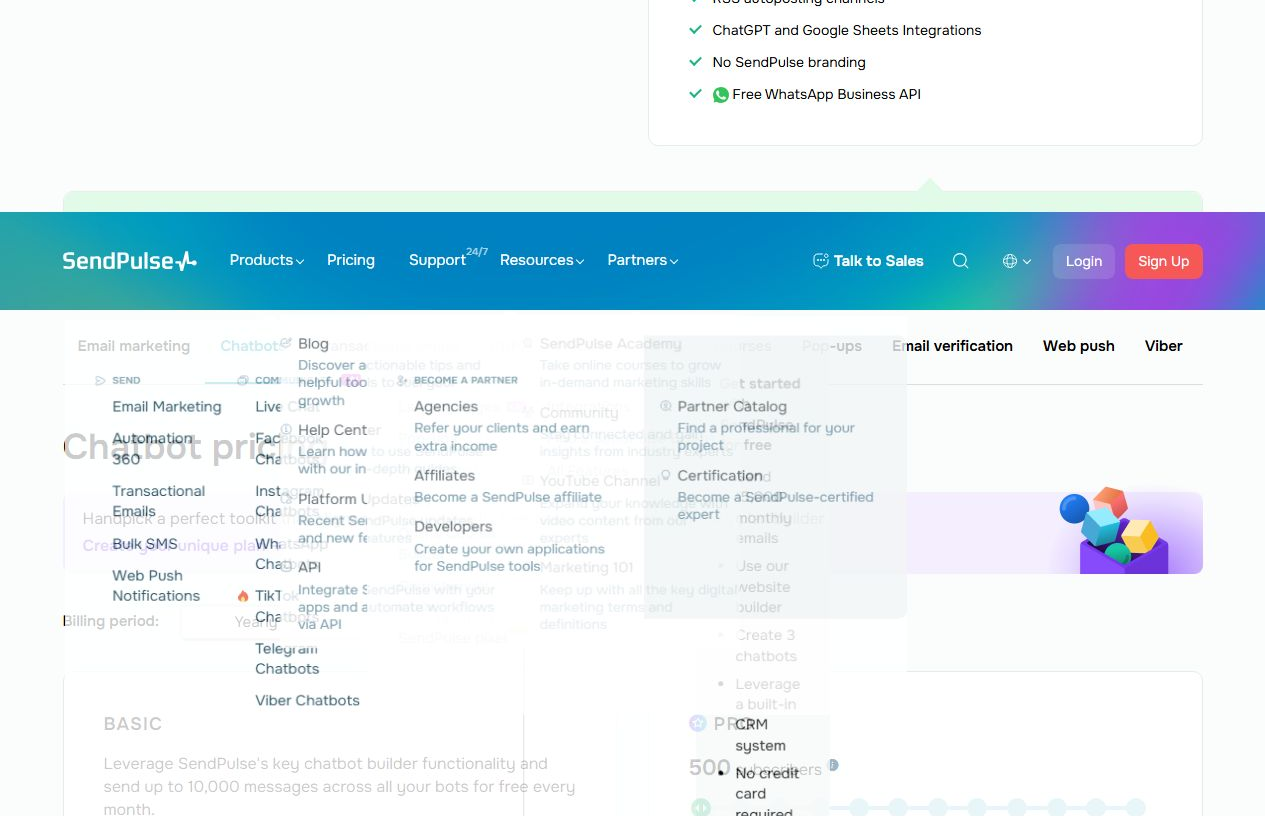
Task: Click the last point on subscribers slider
Action: coord(1135,807)
